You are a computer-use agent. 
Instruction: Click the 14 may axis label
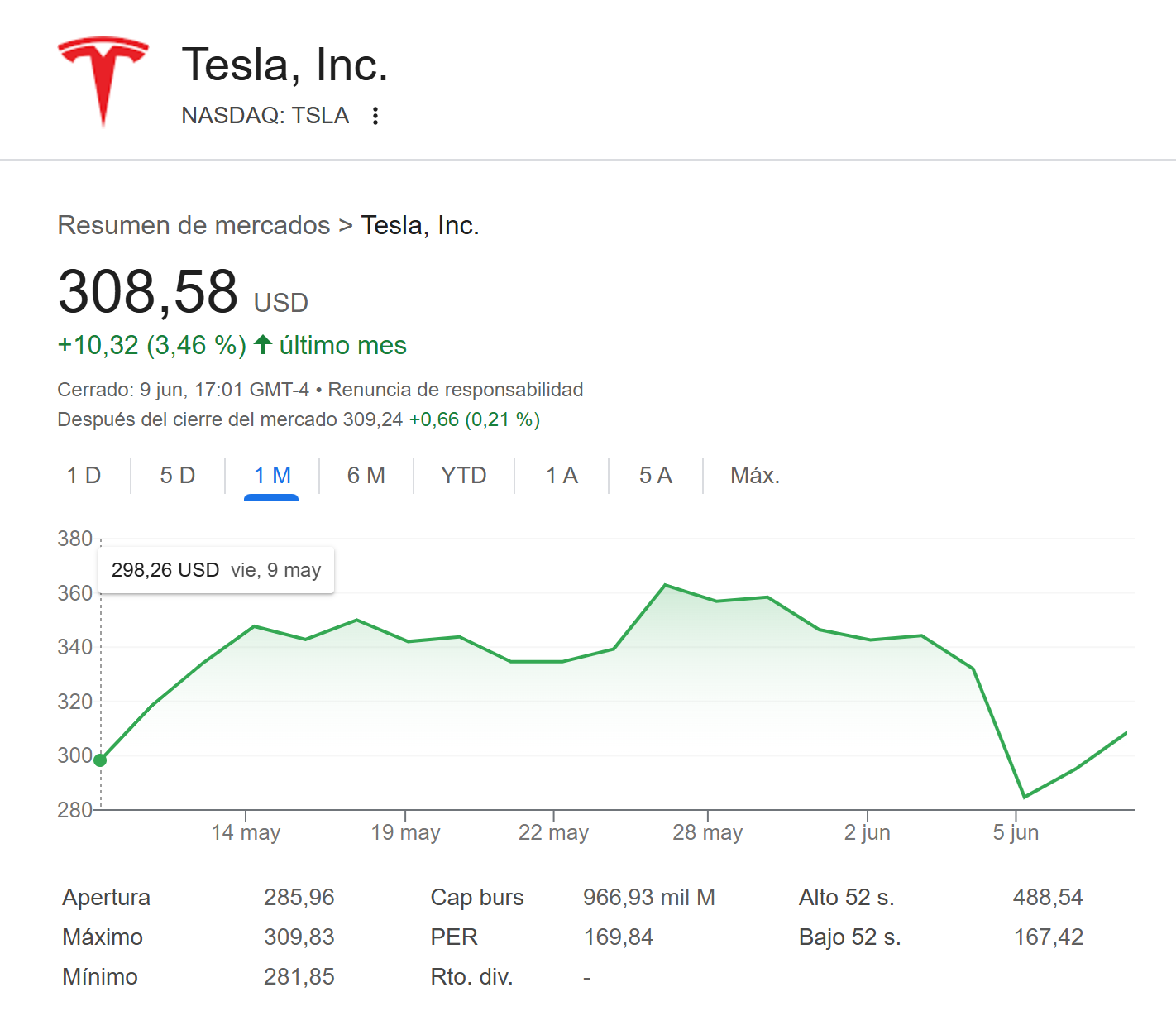coord(246,832)
